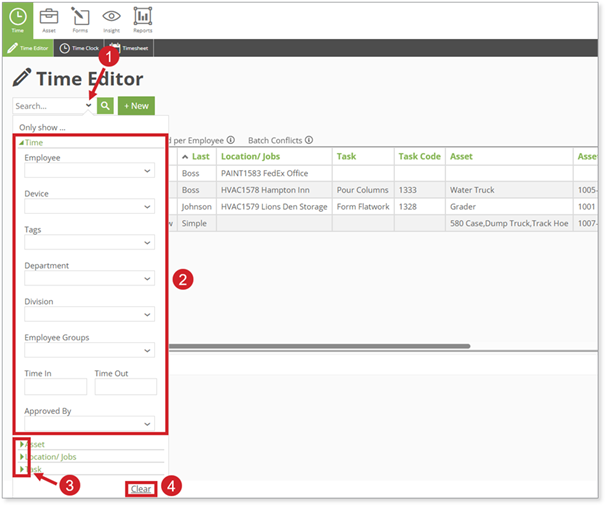Switch to the Timesheet tab
Viewport: 606px width, 506px height.
click(129, 48)
